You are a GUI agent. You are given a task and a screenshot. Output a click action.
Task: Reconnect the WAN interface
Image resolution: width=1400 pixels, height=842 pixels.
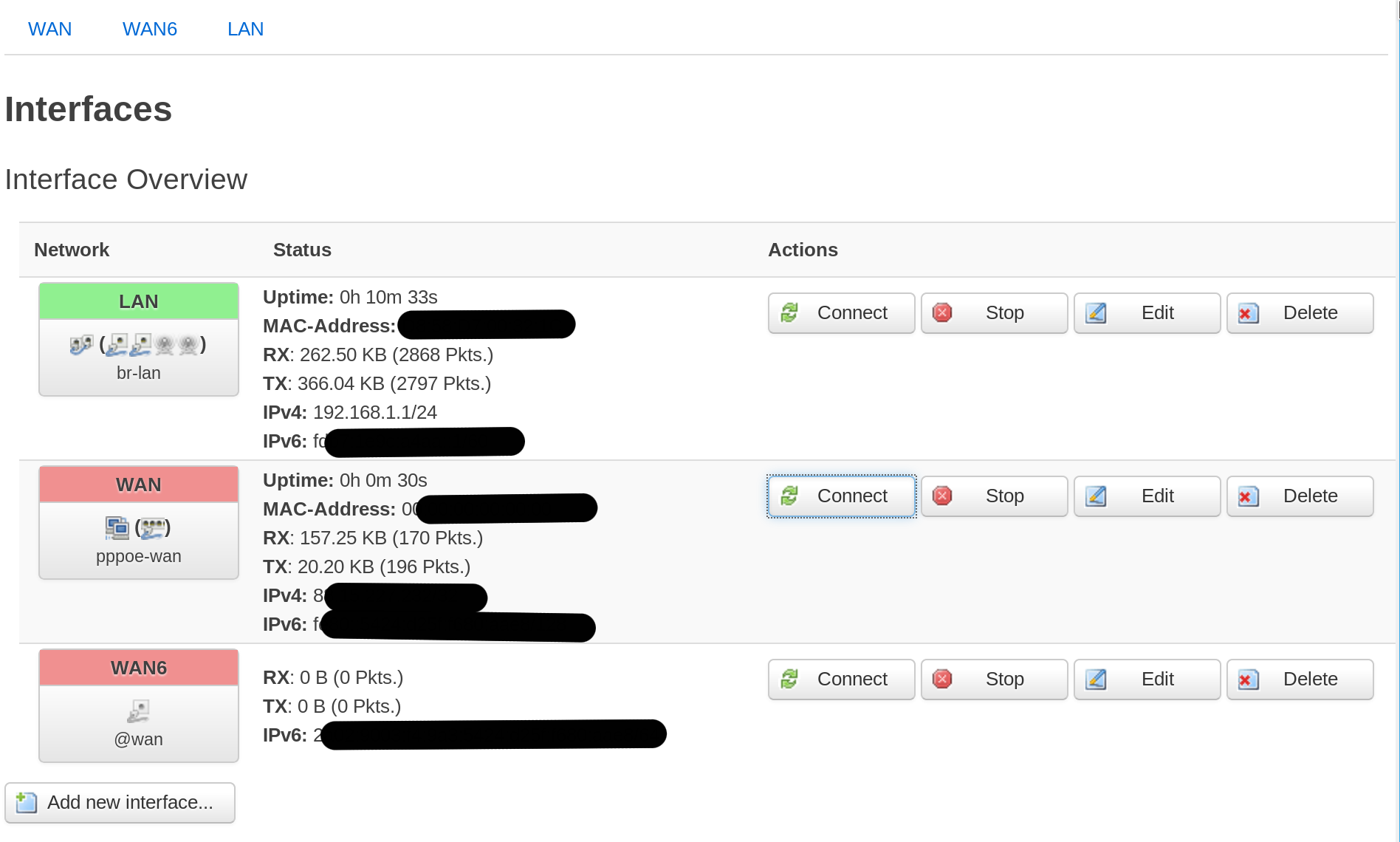[842, 496]
